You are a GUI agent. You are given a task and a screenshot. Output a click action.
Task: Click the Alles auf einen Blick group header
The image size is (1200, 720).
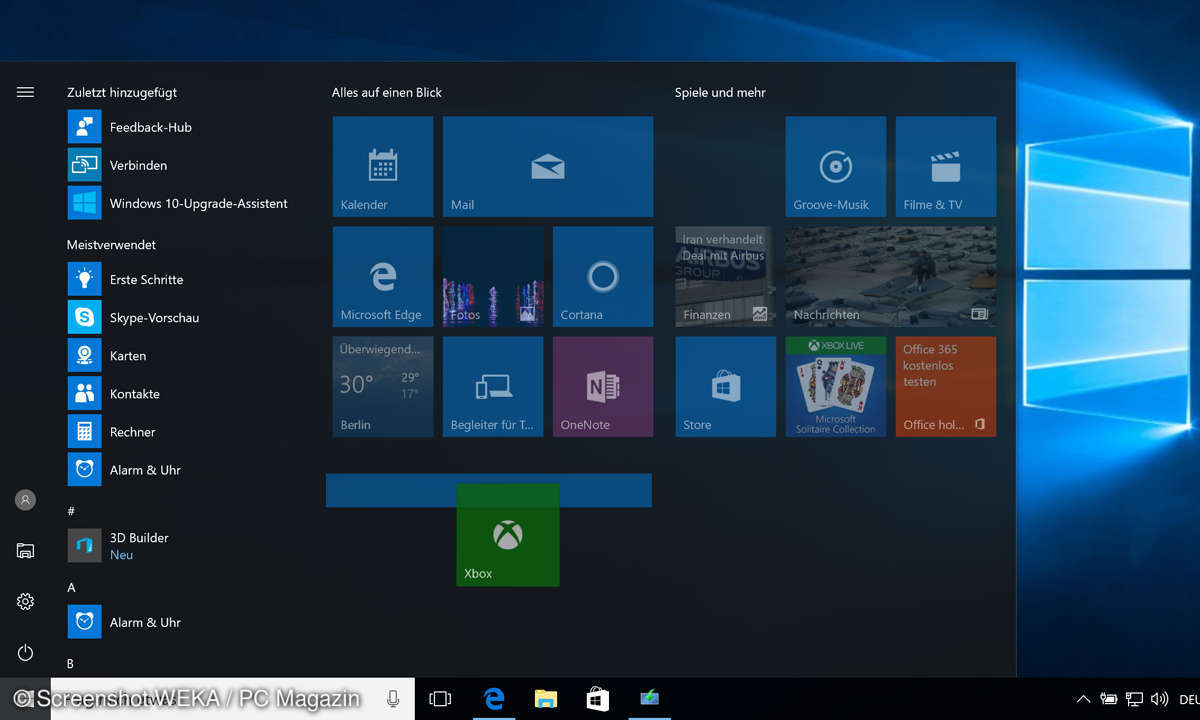point(387,92)
